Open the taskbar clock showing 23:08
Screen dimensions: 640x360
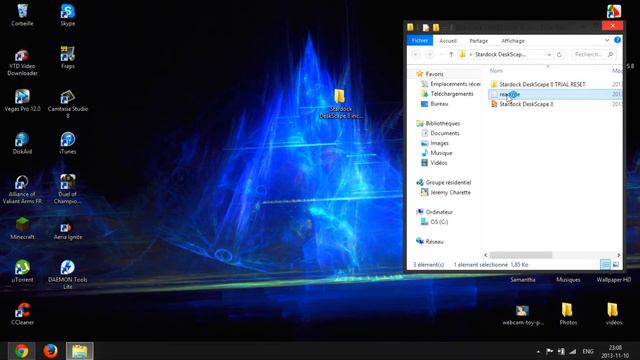(615, 351)
